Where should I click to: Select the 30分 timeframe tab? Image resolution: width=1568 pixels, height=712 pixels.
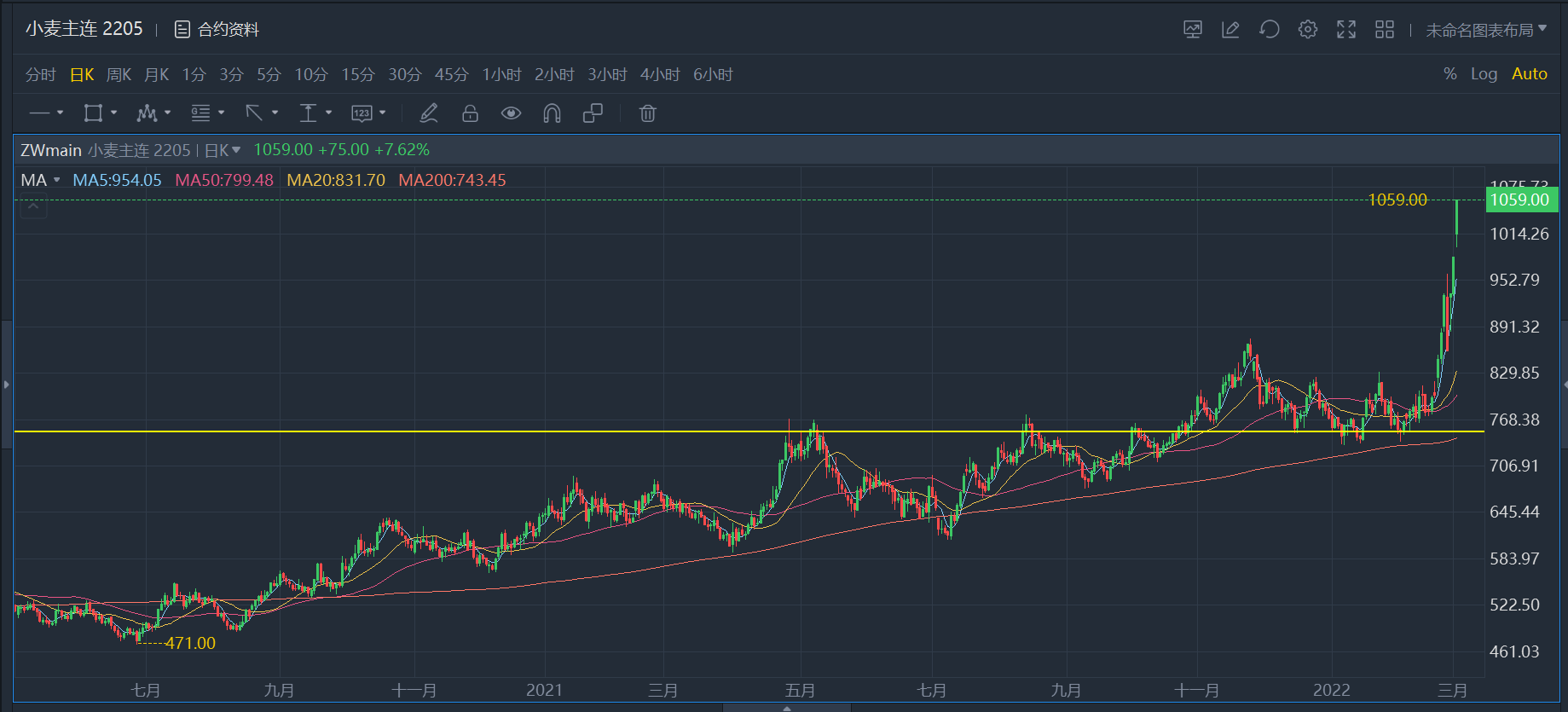[x=404, y=75]
